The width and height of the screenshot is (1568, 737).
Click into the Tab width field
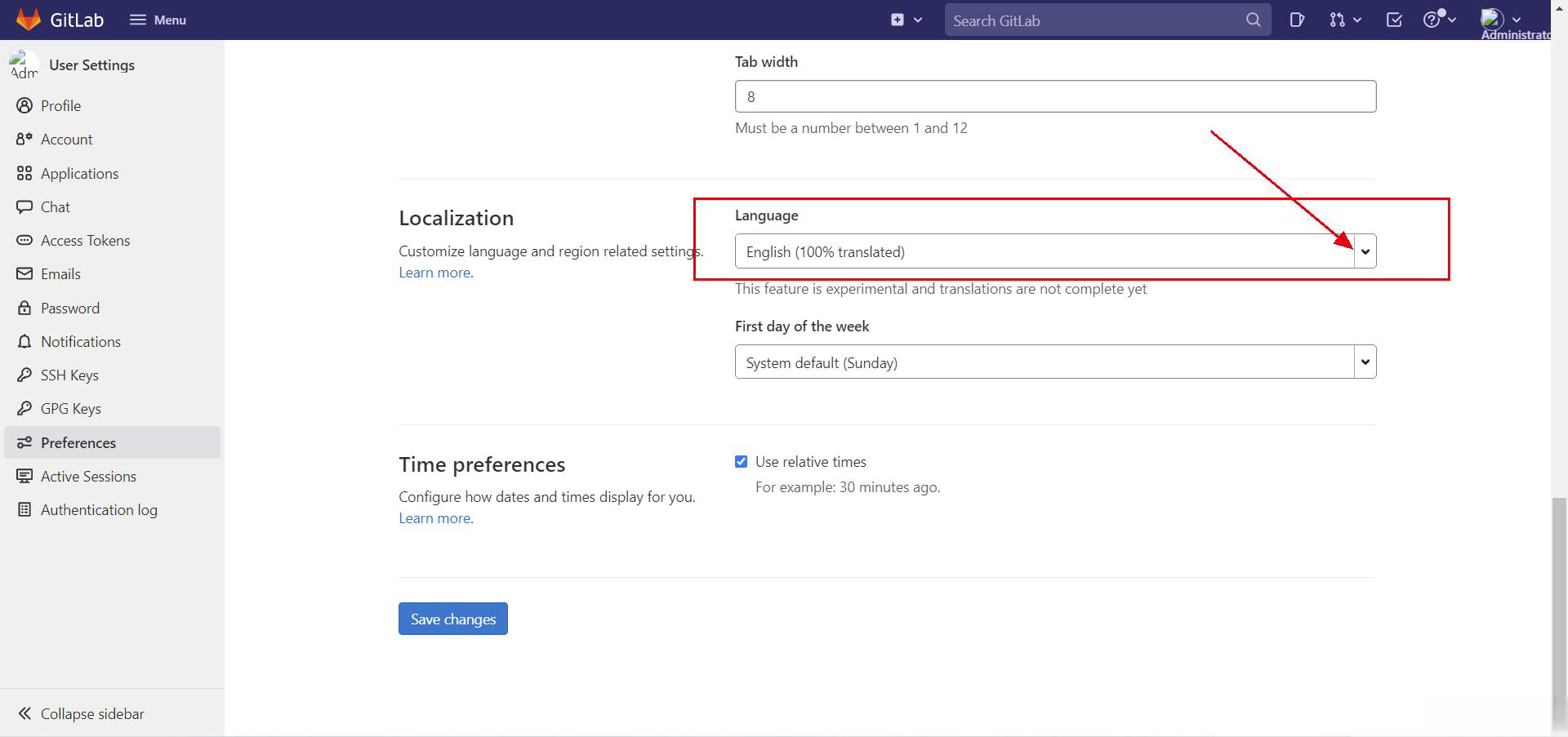click(x=1055, y=96)
